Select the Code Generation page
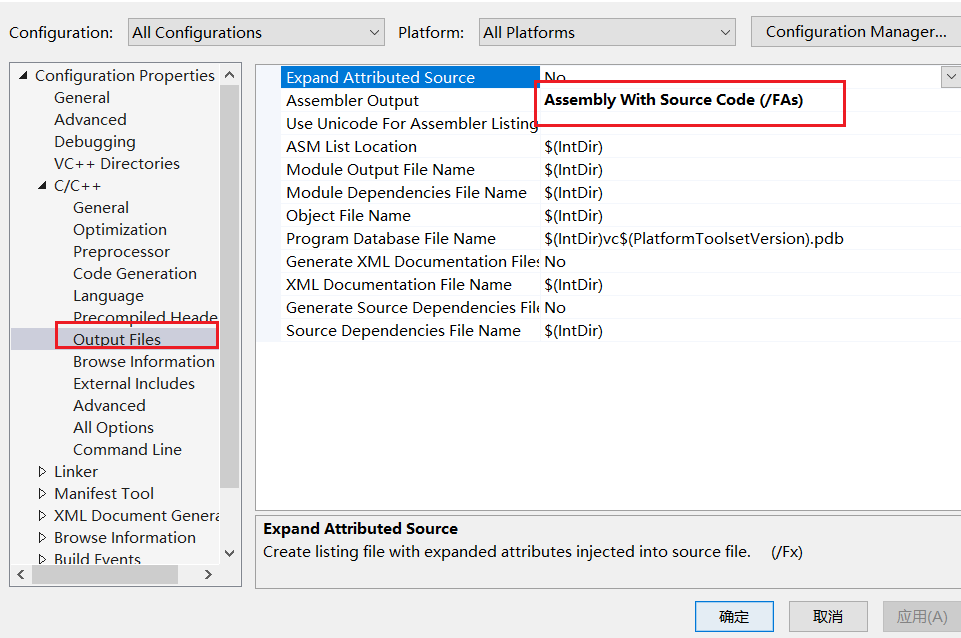This screenshot has height=638, width=961. [x=134, y=274]
